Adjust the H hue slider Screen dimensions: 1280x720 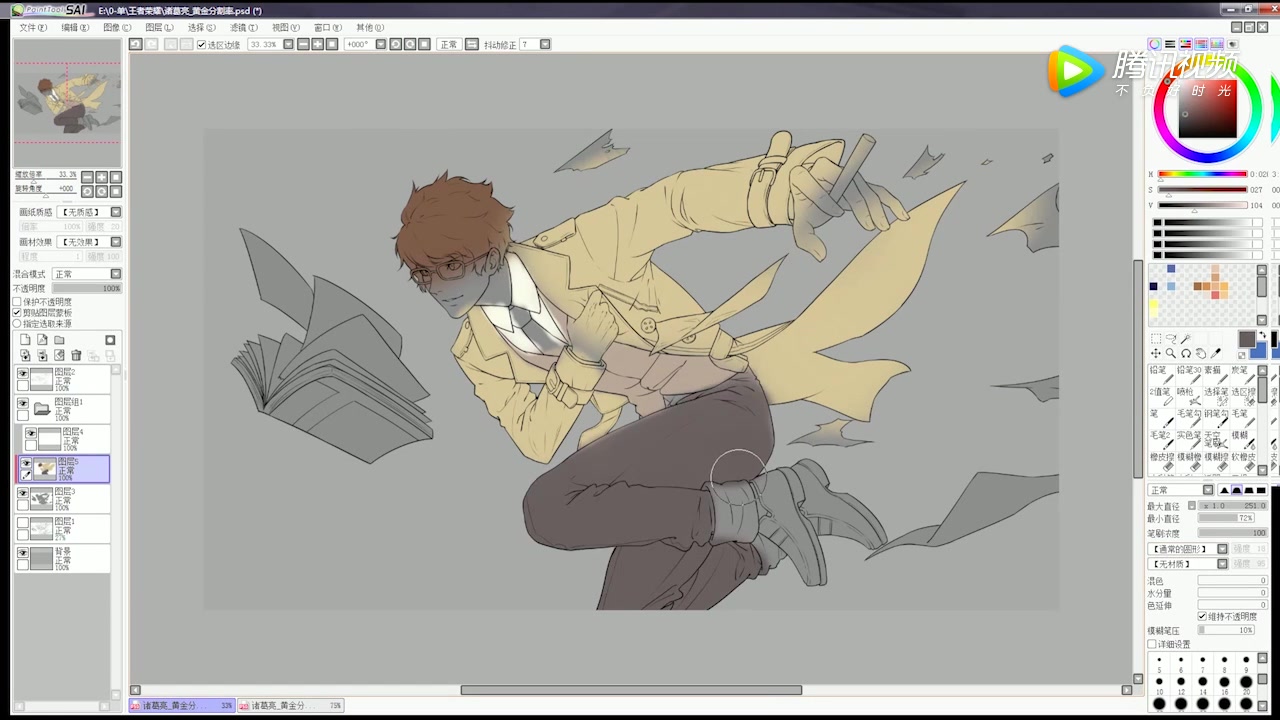coord(1203,174)
